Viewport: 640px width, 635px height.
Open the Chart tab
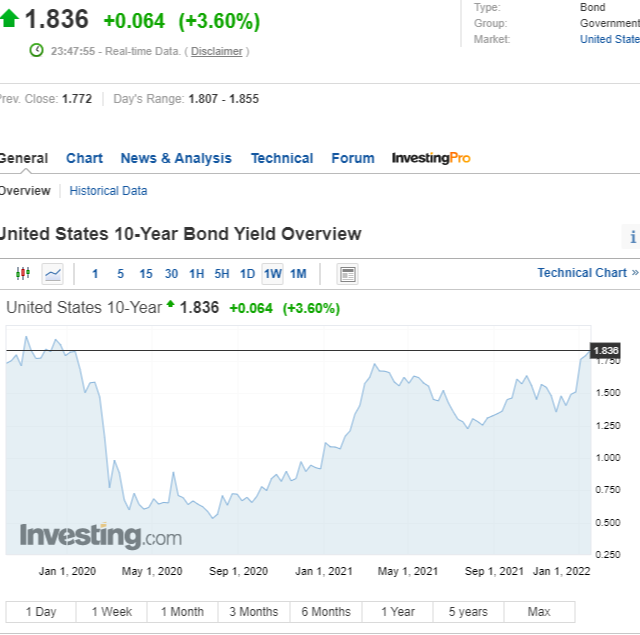pyautogui.click(x=84, y=158)
